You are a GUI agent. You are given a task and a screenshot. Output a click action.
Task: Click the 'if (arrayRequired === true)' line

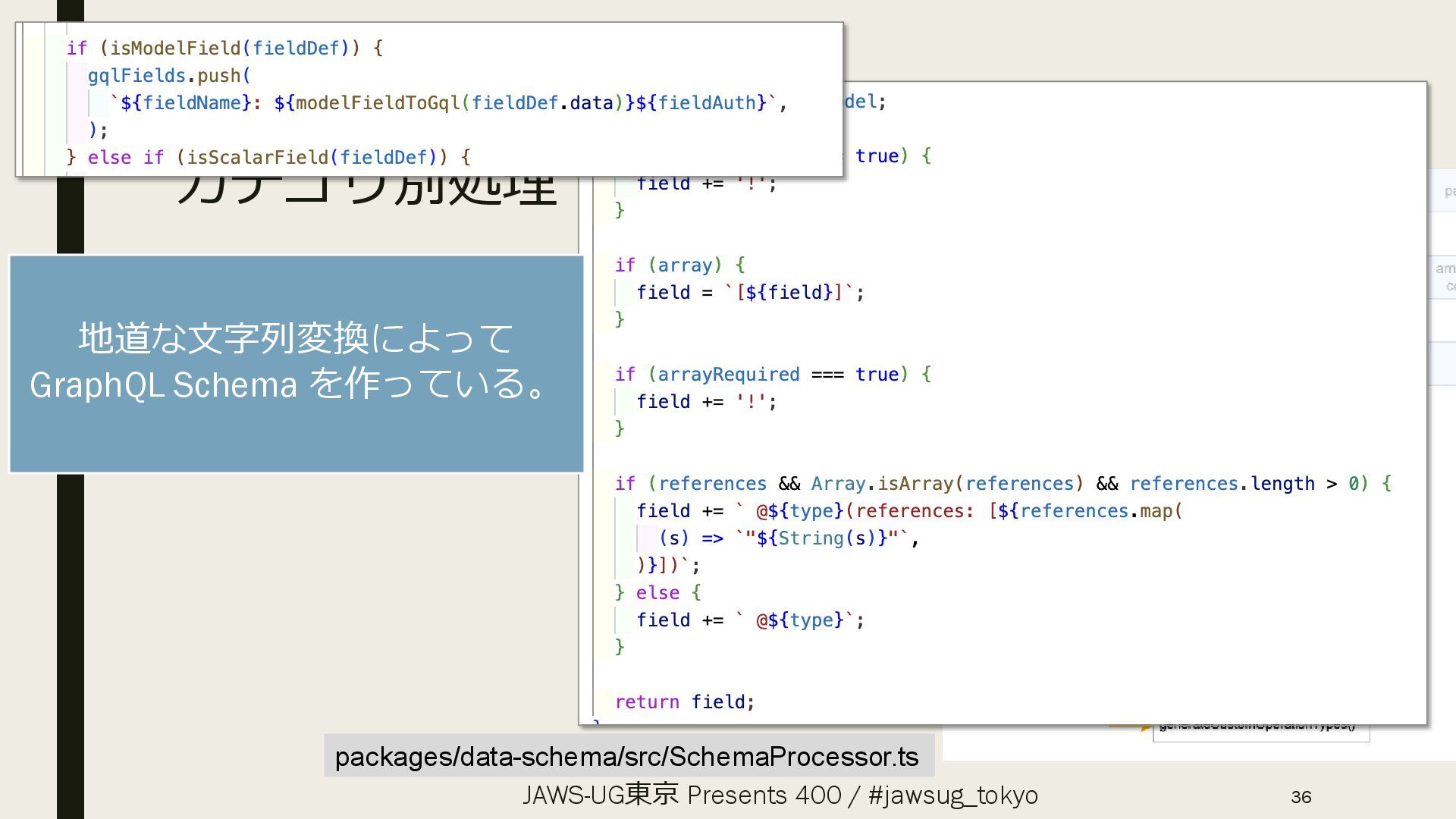click(772, 374)
